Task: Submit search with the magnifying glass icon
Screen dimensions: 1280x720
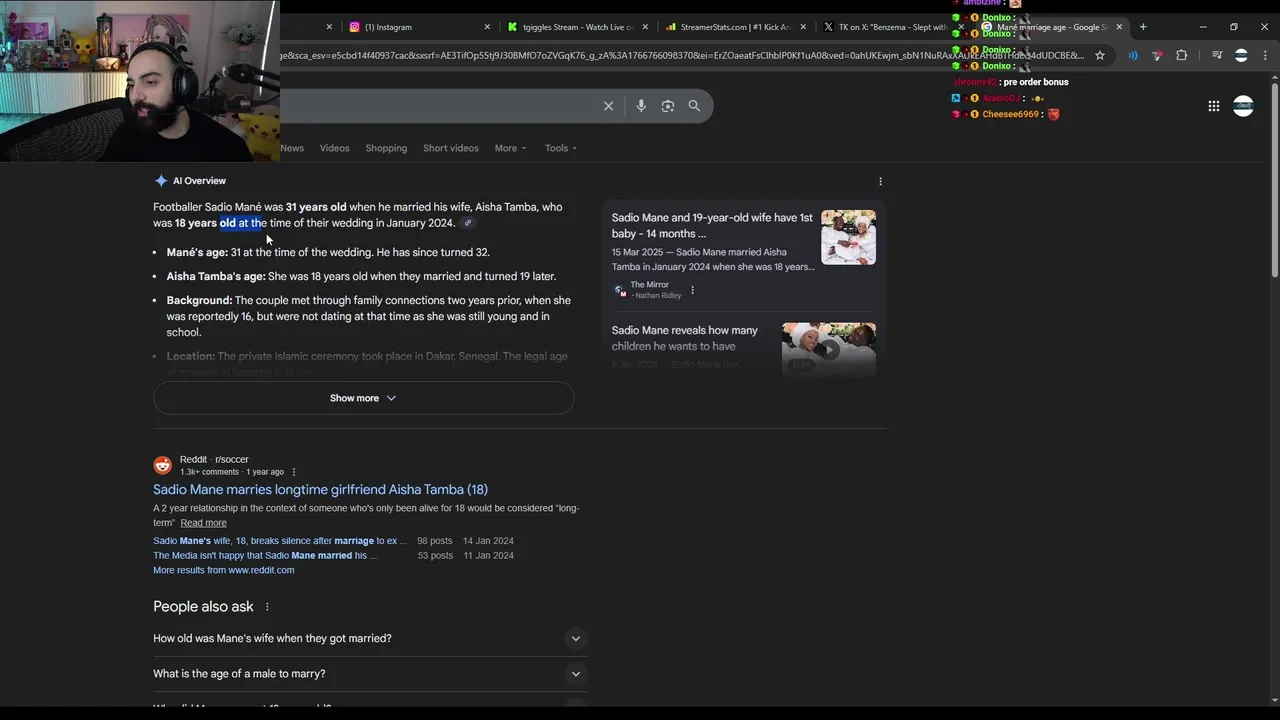Action: [x=694, y=106]
